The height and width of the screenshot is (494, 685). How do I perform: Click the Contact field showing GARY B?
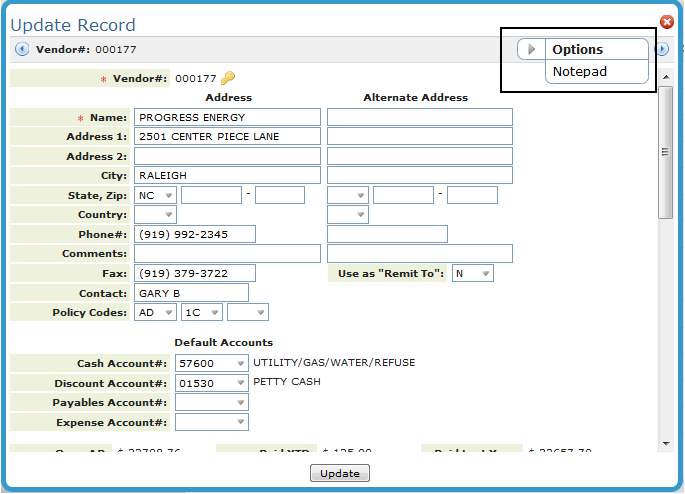pos(191,293)
